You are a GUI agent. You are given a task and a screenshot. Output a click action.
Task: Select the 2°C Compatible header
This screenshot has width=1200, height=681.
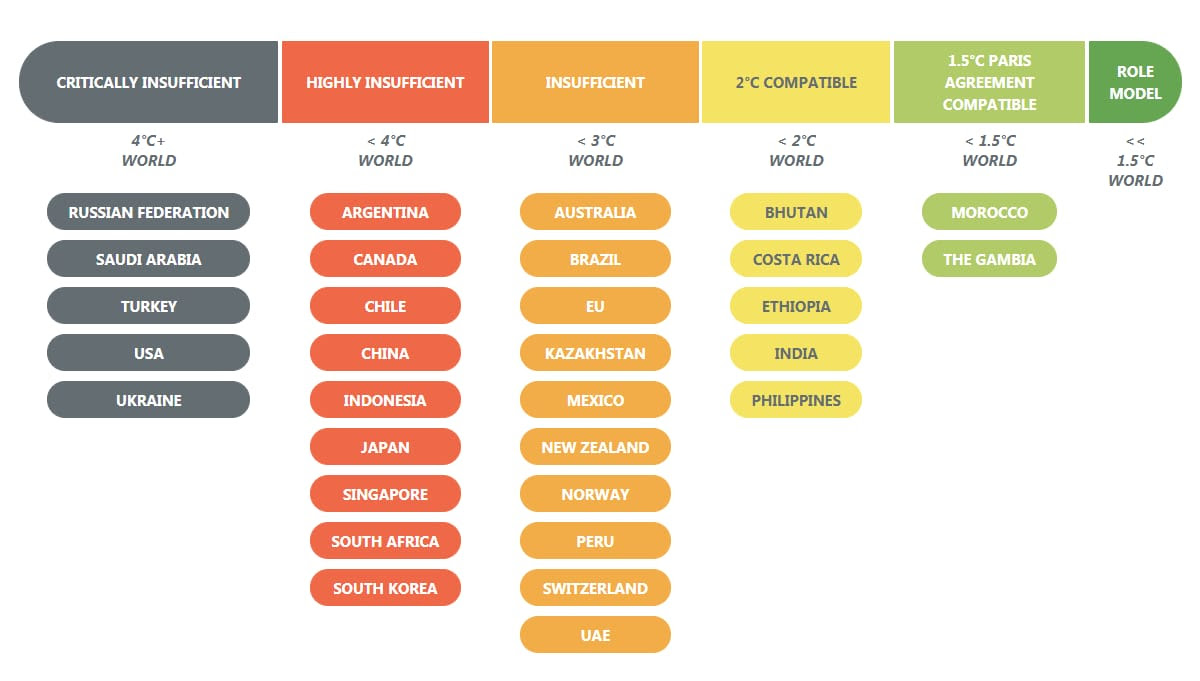(x=796, y=82)
